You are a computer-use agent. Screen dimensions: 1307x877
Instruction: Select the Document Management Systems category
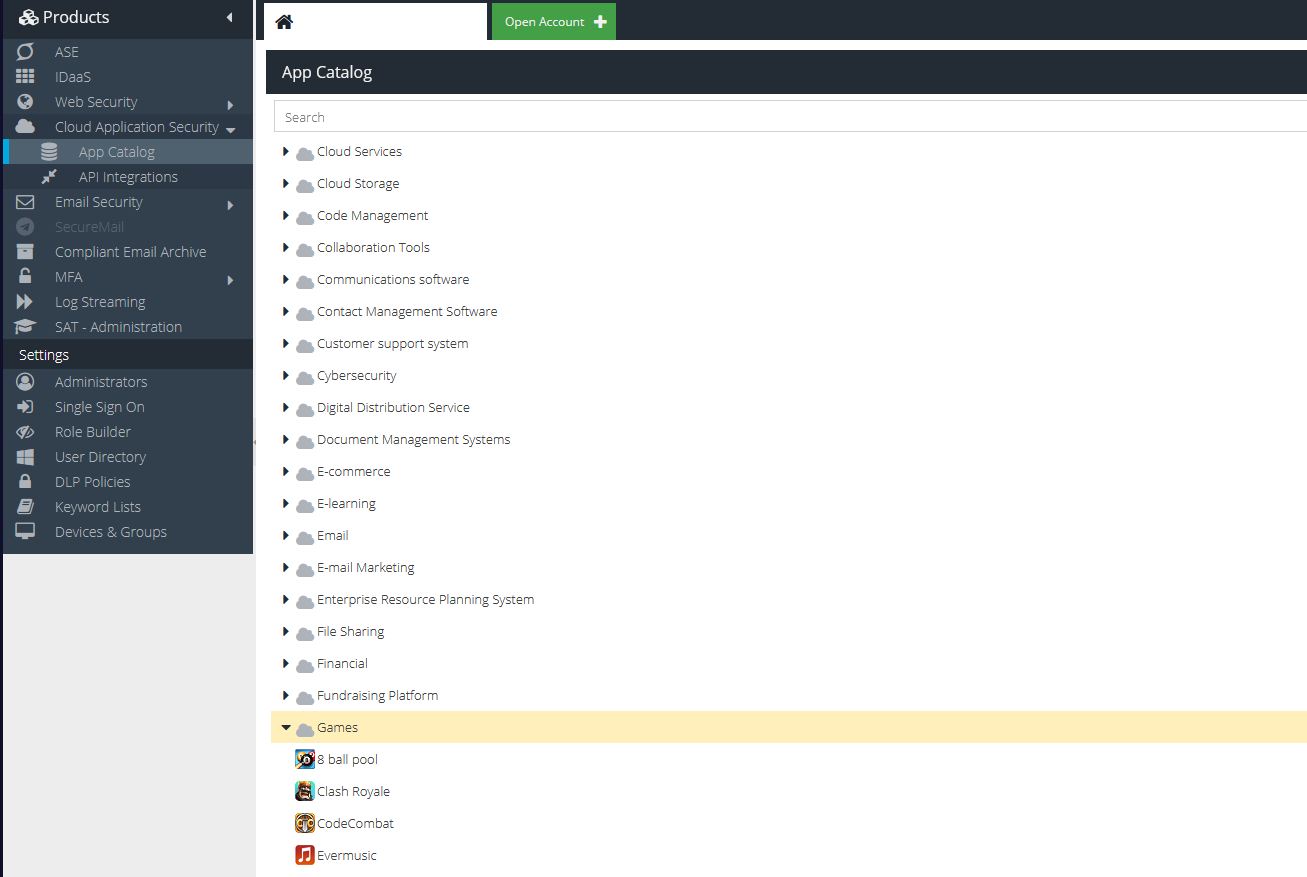coord(413,439)
